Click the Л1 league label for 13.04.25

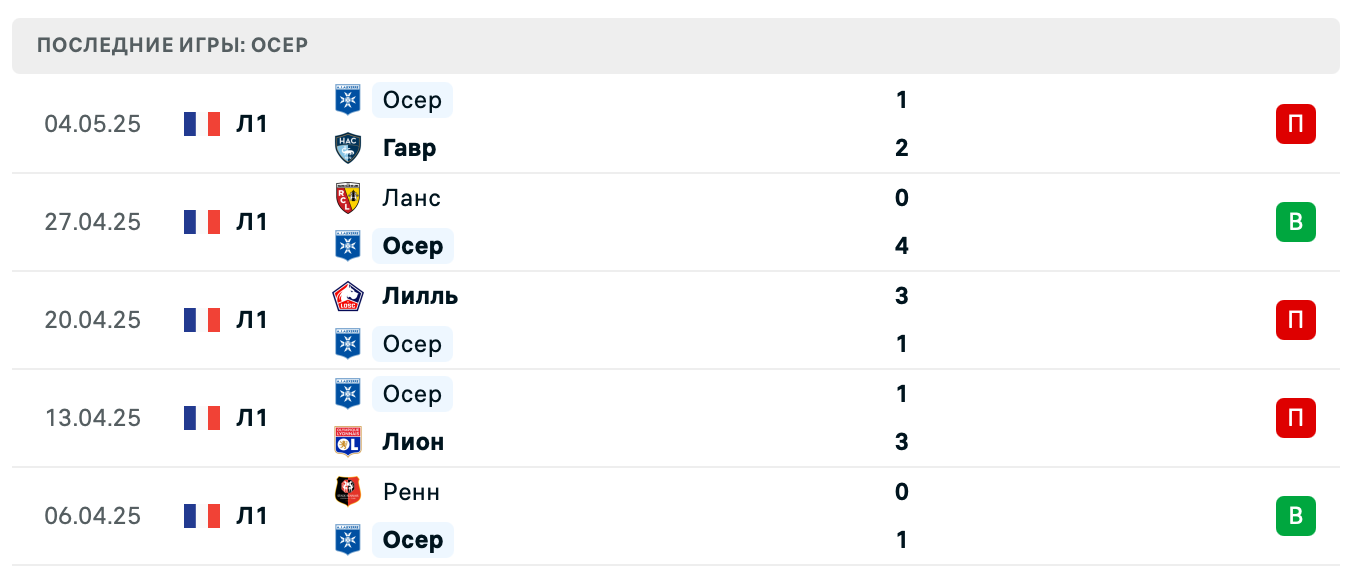(252, 418)
